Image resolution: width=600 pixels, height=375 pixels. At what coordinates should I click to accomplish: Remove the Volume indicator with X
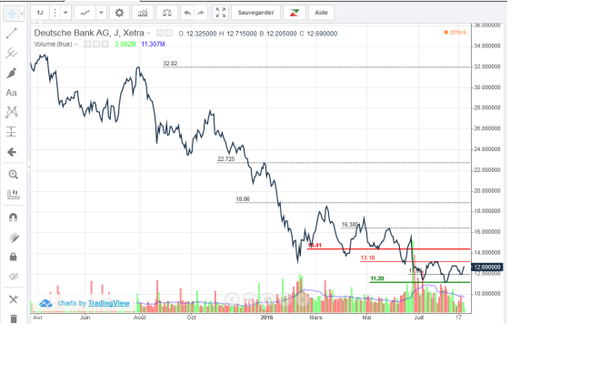click(x=105, y=44)
